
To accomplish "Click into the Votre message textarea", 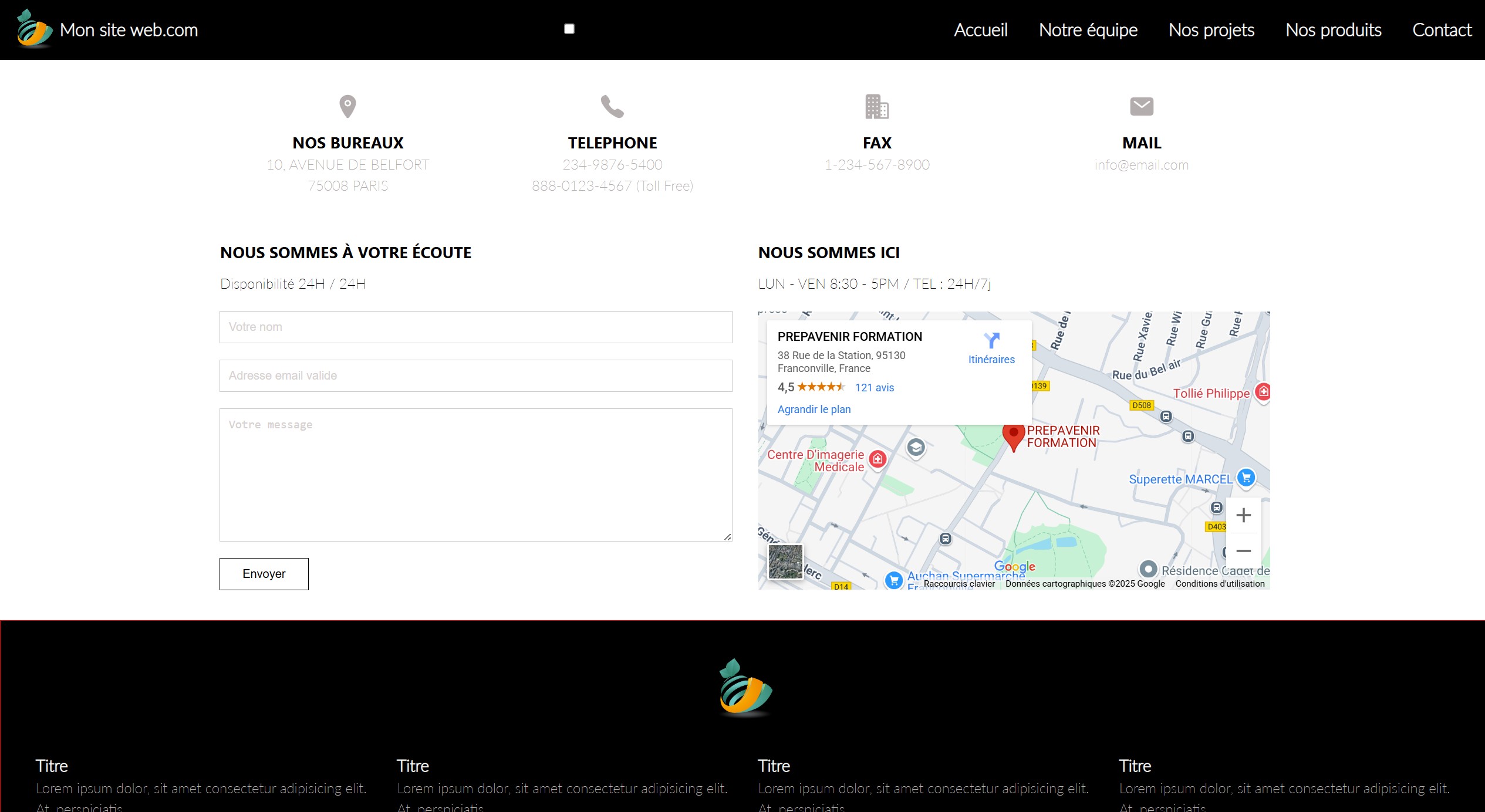I will pos(475,474).
